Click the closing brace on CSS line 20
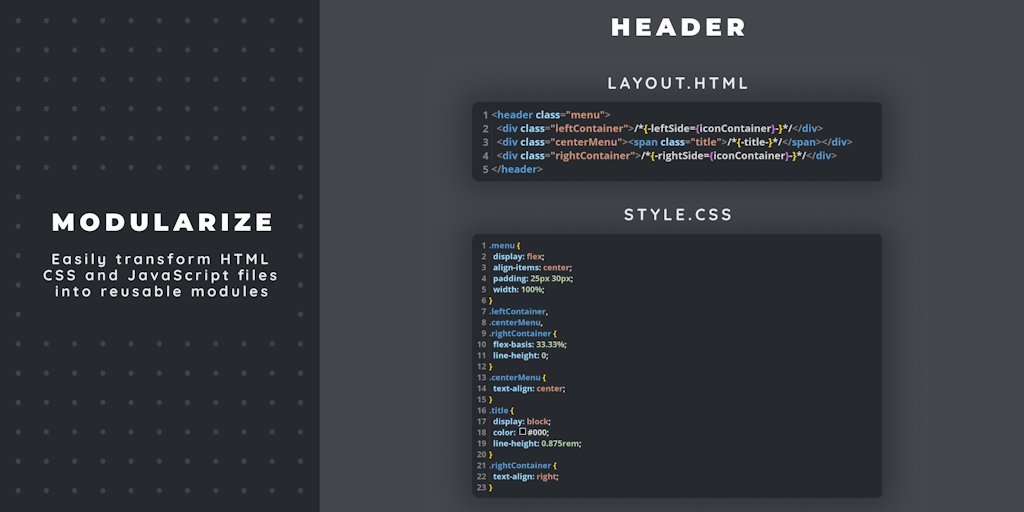The height and width of the screenshot is (512, 1024). click(491, 455)
